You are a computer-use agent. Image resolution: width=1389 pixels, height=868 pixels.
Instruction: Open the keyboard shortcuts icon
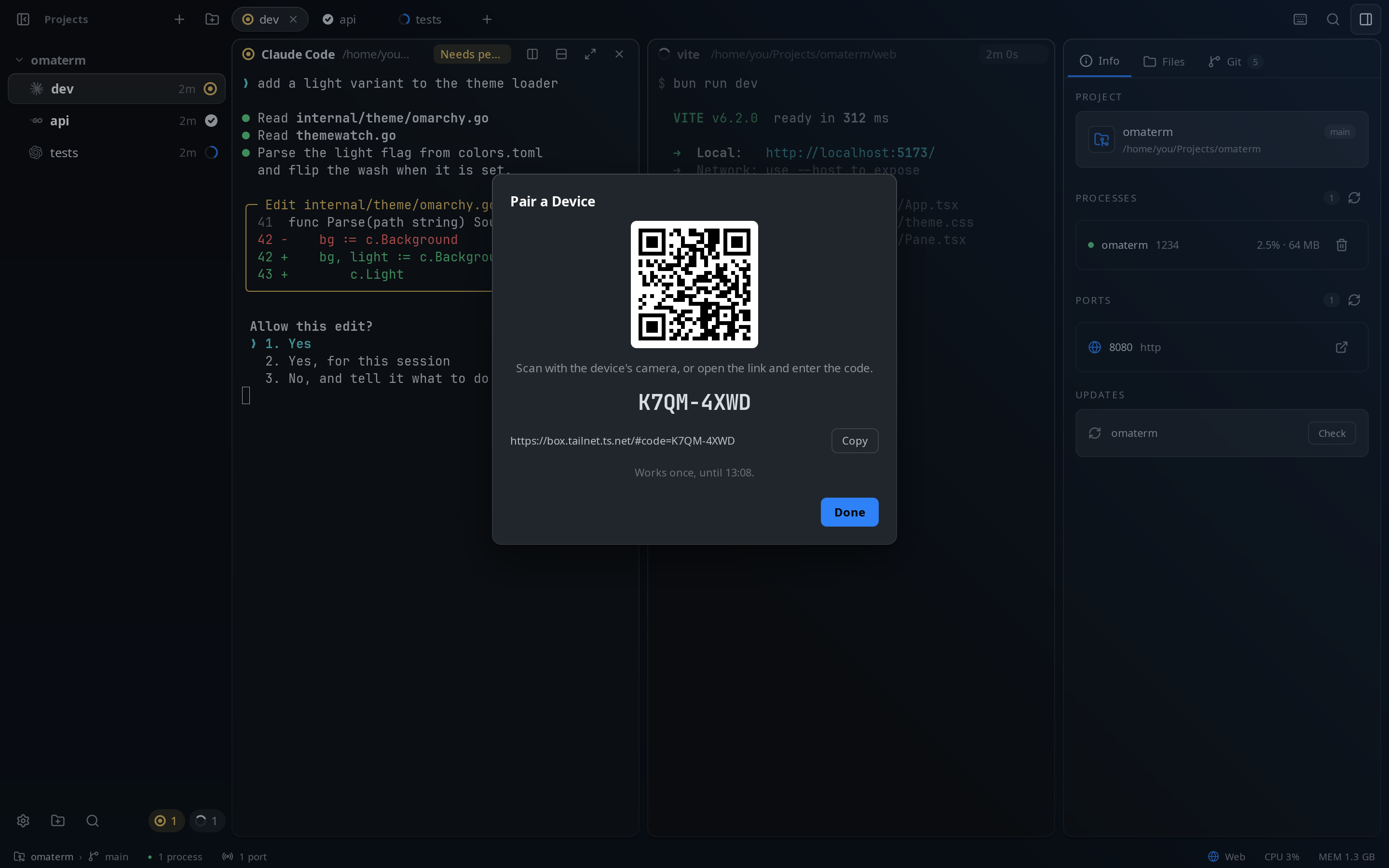tap(1300, 19)
